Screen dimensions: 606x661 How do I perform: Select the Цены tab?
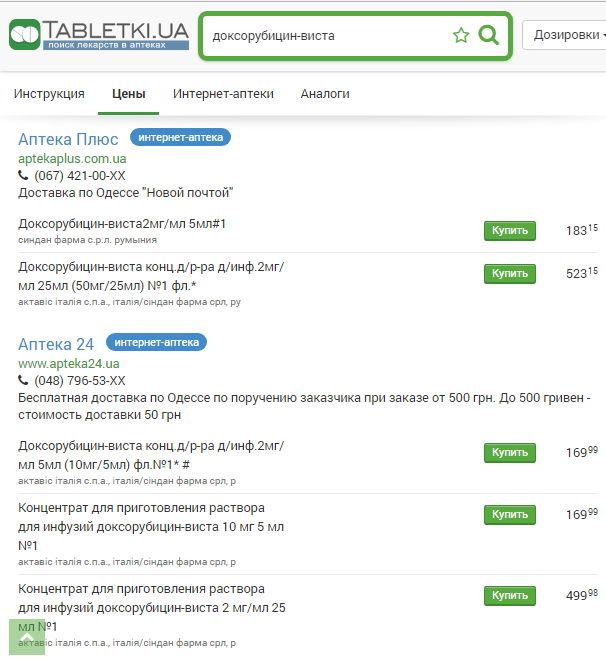click(128, 94)
